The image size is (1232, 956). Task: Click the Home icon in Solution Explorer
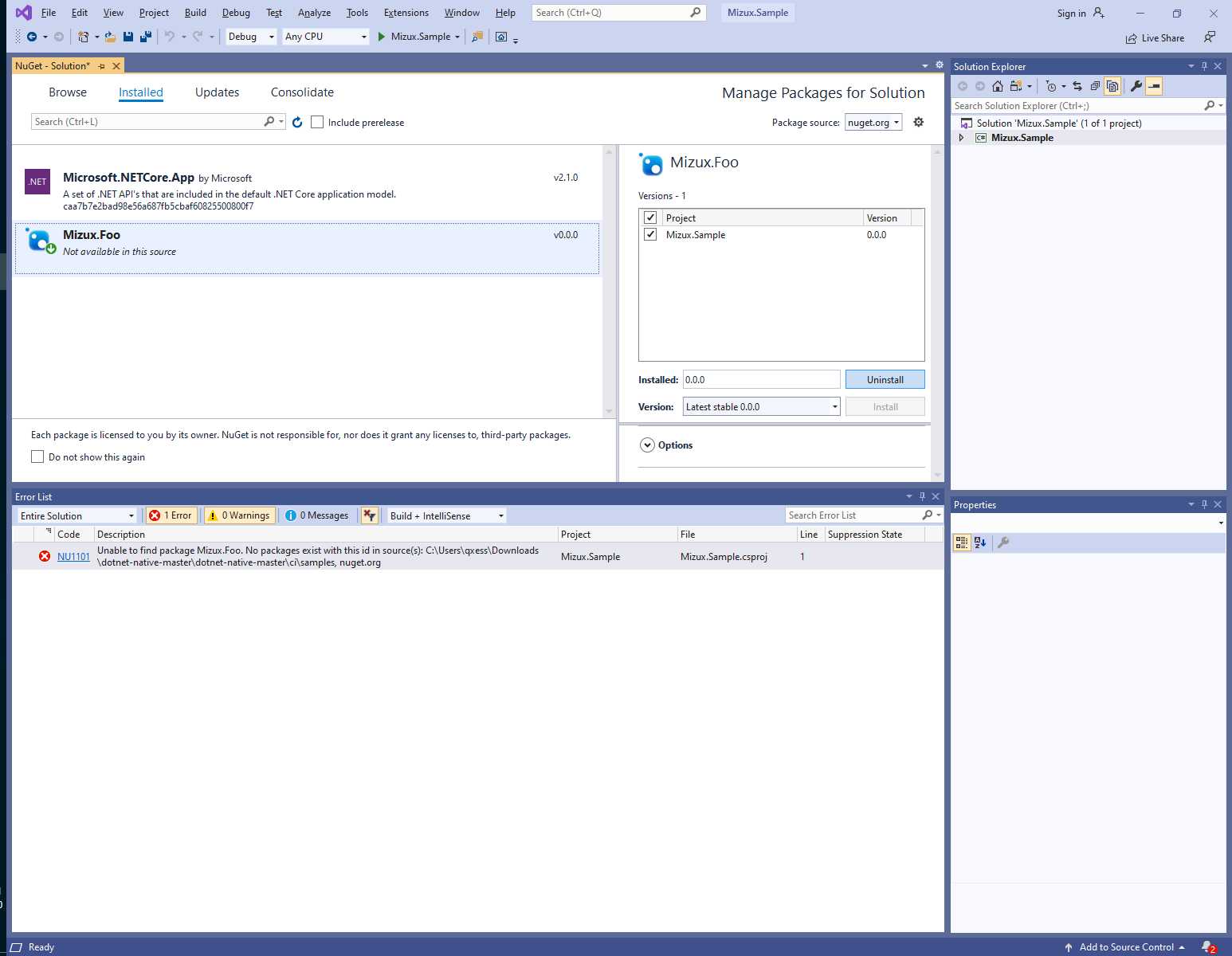[x=998, y=86]
